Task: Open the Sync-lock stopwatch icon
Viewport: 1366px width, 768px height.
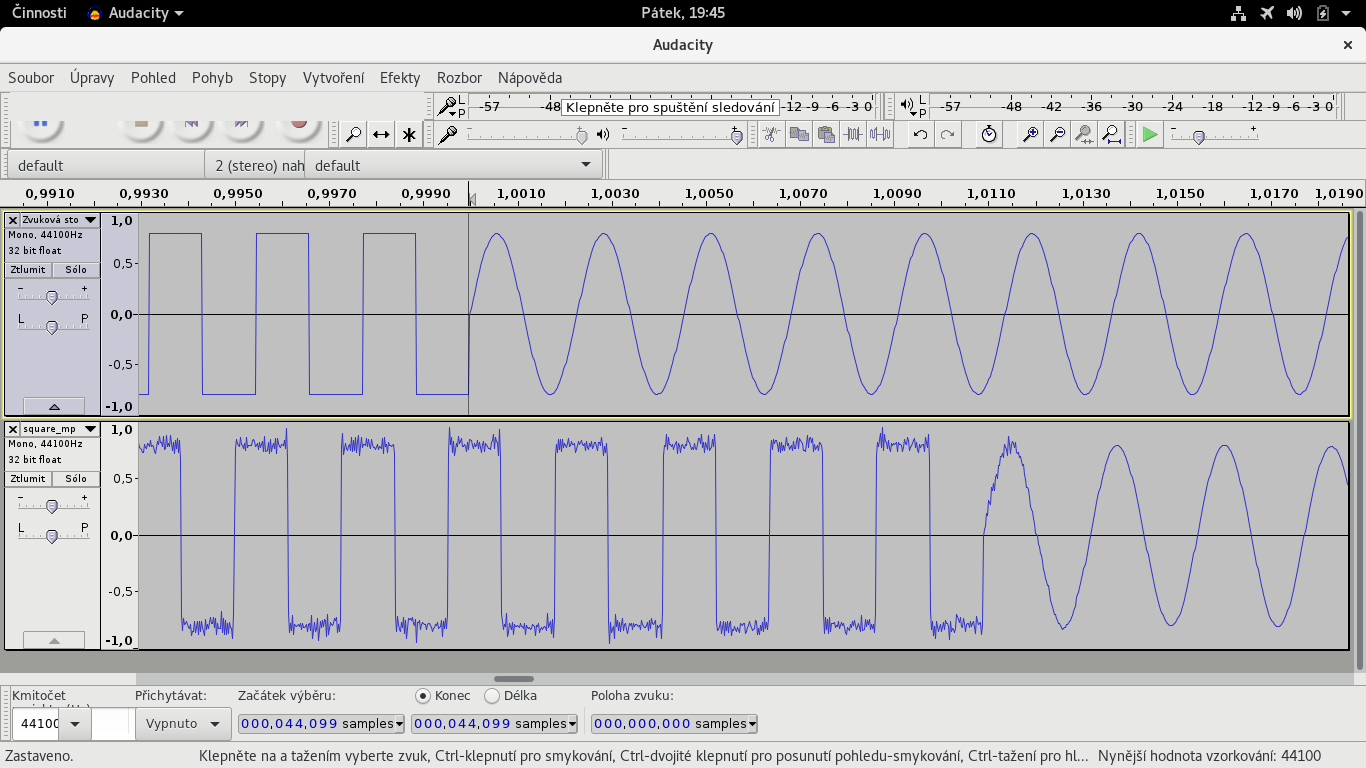Action: click(989, 134)
